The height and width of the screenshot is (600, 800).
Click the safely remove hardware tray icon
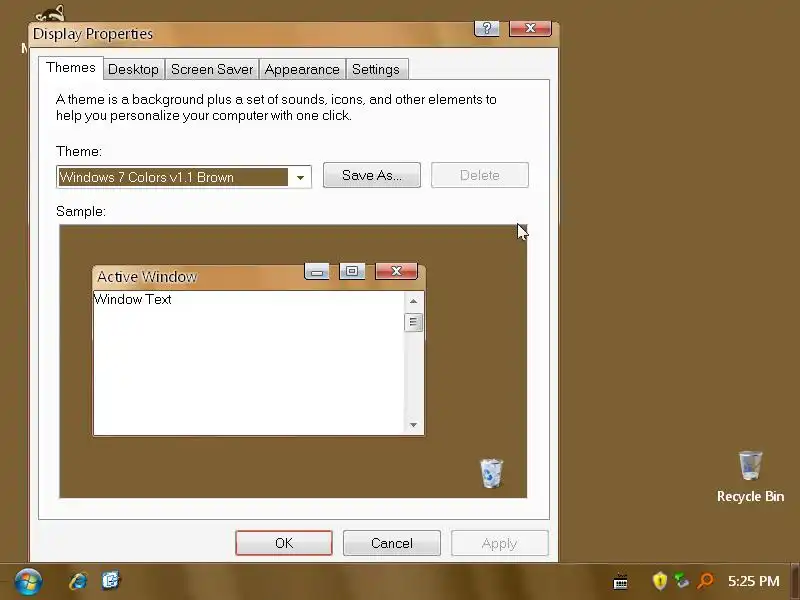(681, 581)
